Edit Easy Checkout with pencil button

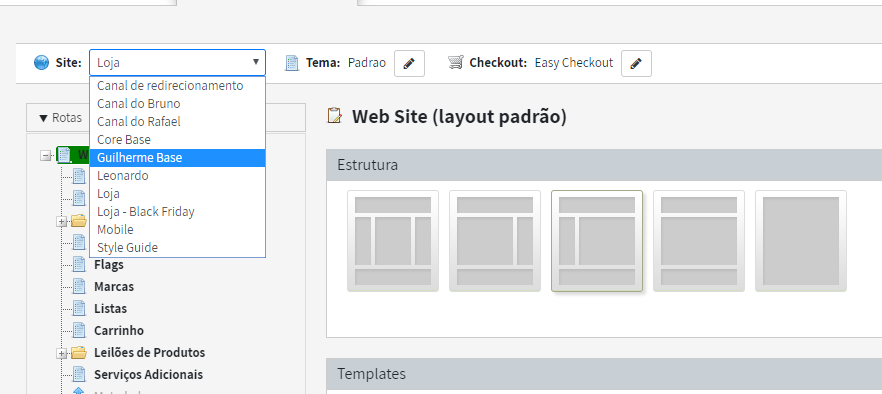click(636, 63)
